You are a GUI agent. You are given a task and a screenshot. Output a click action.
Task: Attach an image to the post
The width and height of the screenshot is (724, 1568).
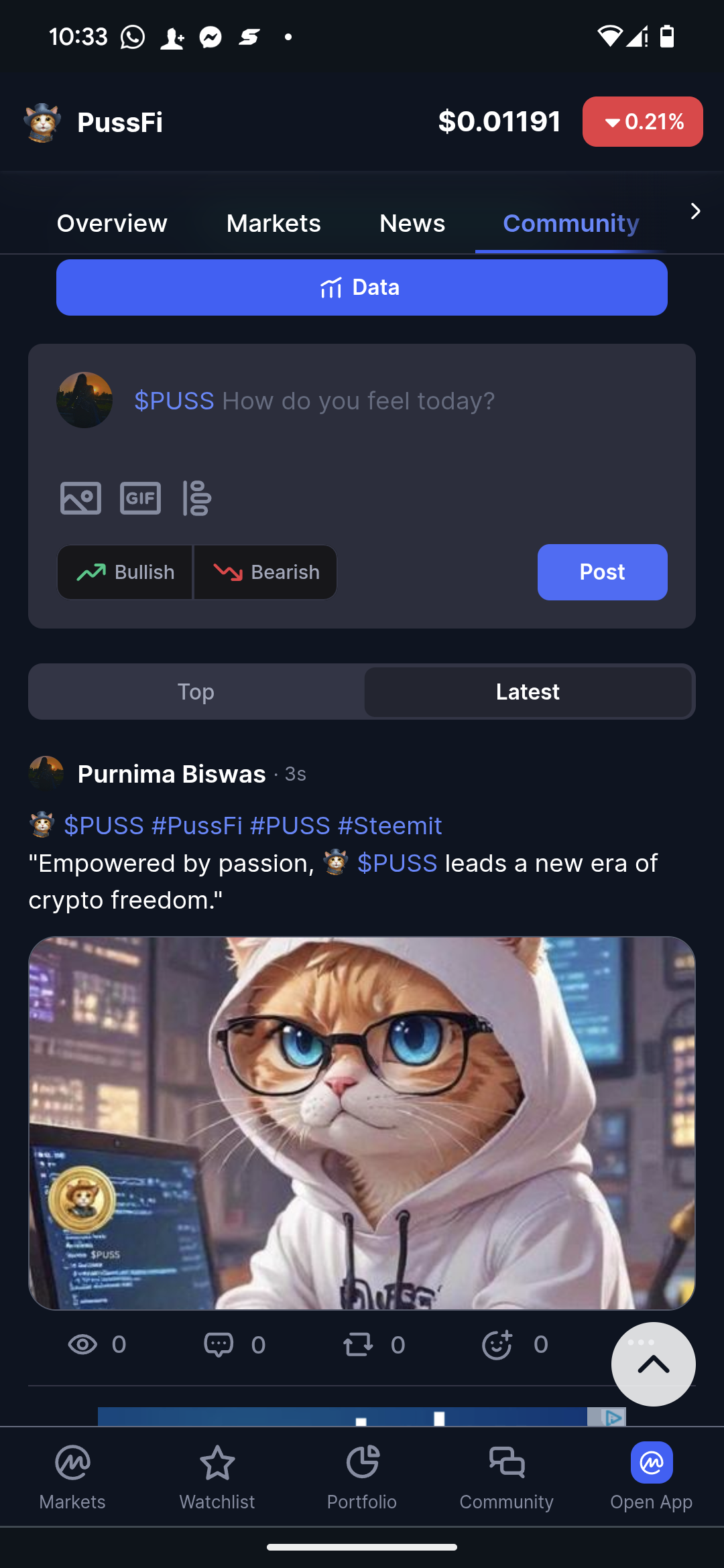point(80,498)
